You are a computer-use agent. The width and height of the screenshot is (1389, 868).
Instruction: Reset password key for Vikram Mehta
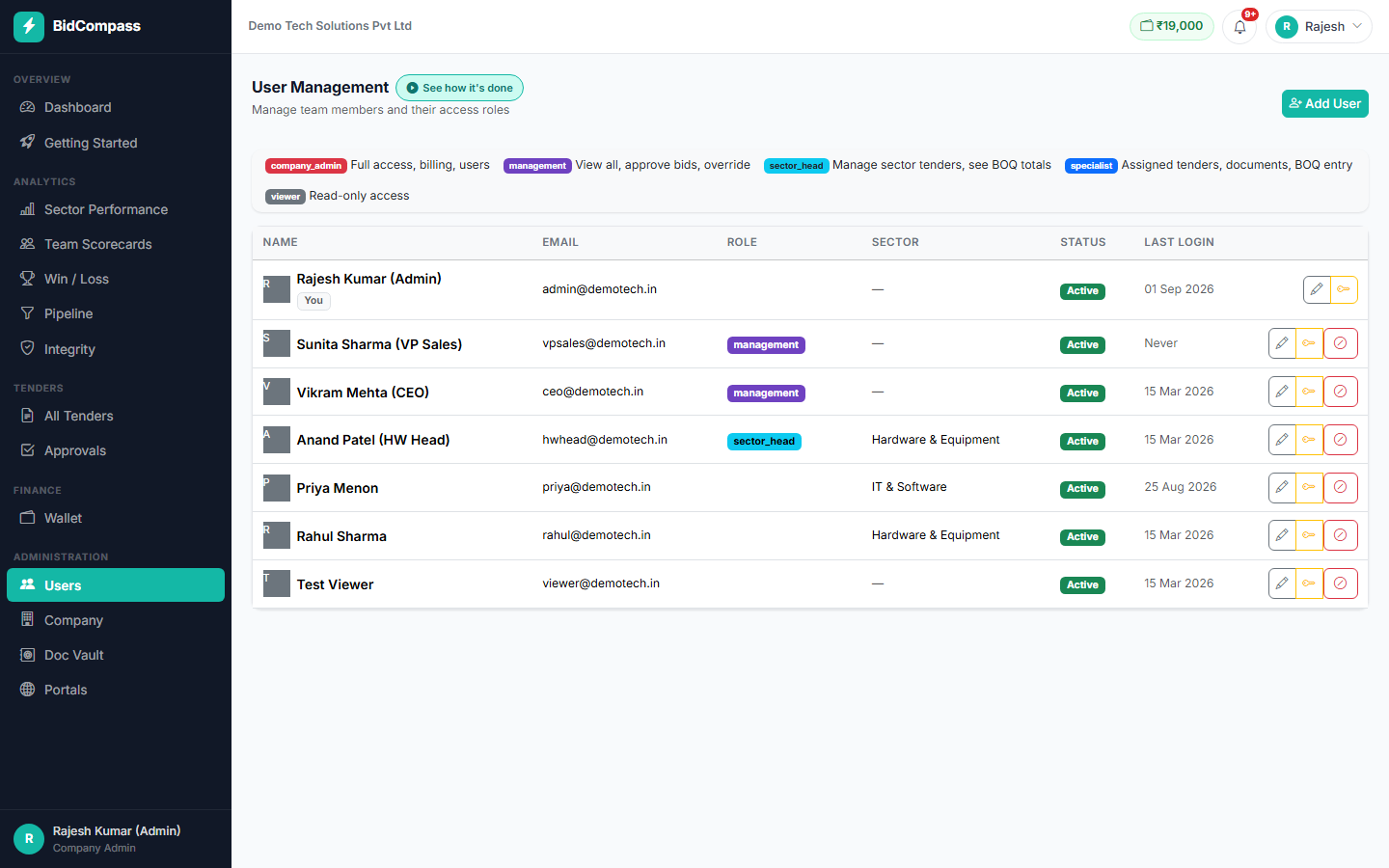click(x=1310, y=392)
